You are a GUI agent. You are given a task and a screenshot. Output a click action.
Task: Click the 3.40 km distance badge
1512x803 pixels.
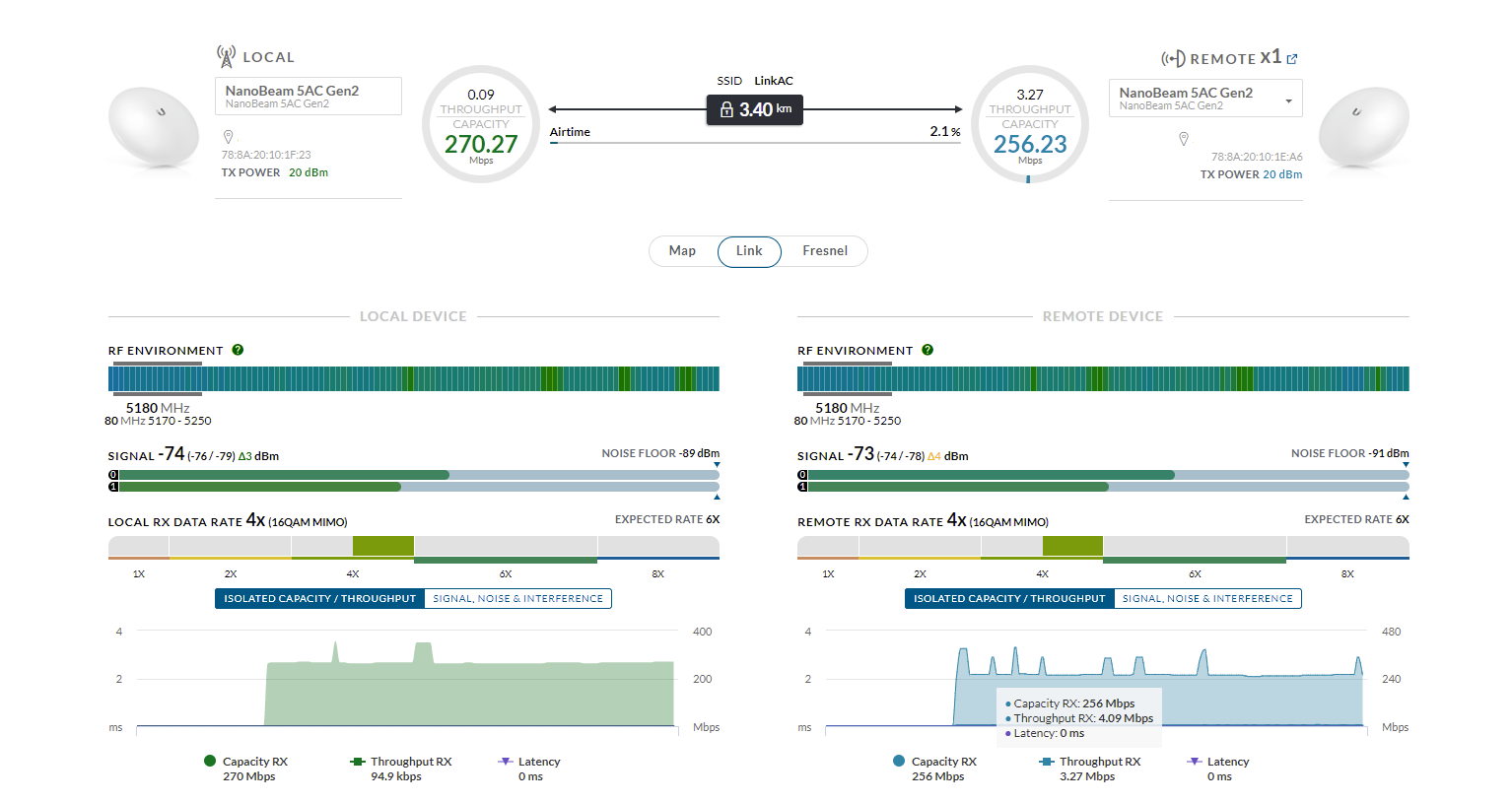pyautogui.click(x=755, y=109)
